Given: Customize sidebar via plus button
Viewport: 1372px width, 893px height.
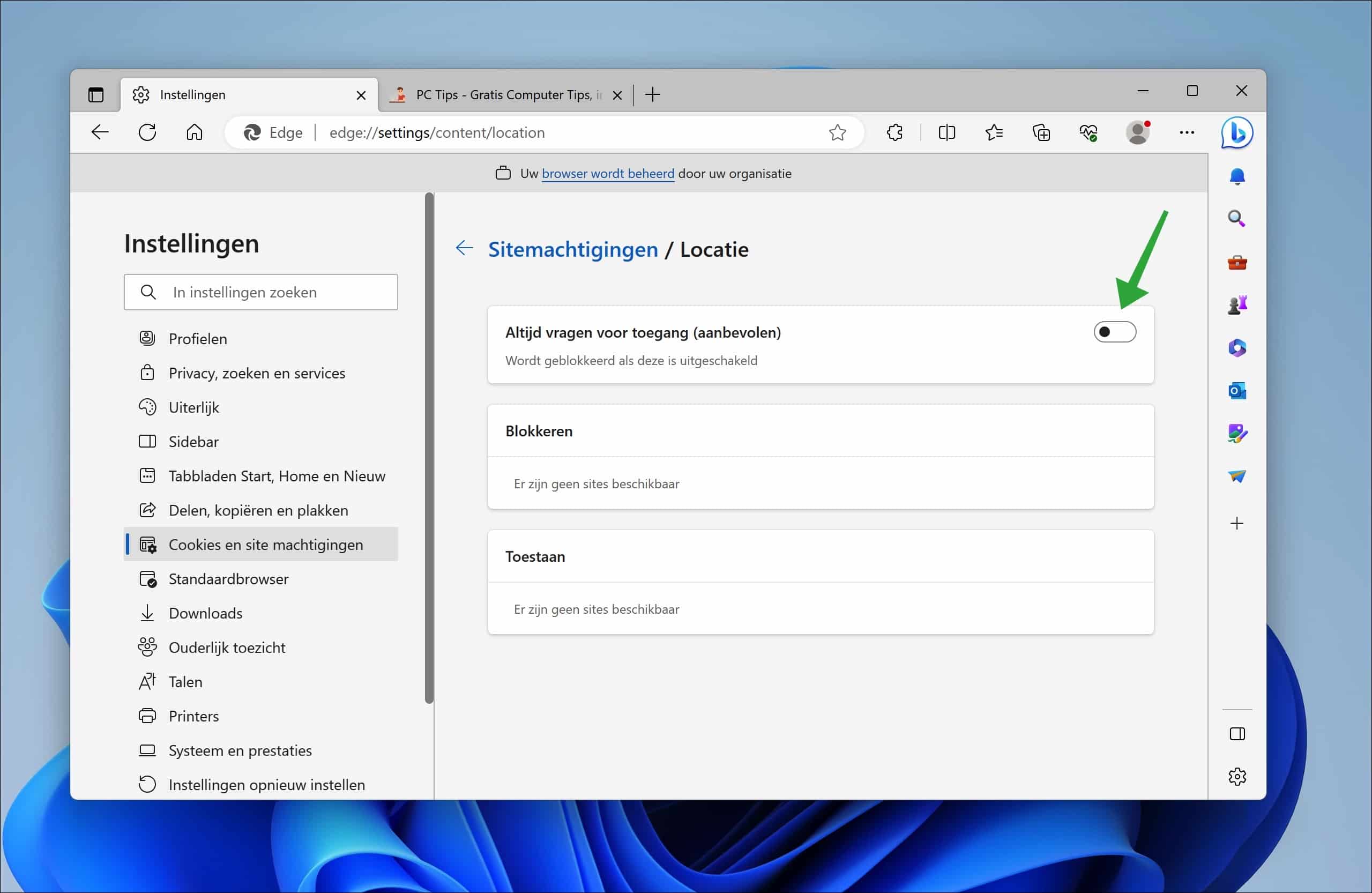Looking at the screenshot, I should 1237,524.
